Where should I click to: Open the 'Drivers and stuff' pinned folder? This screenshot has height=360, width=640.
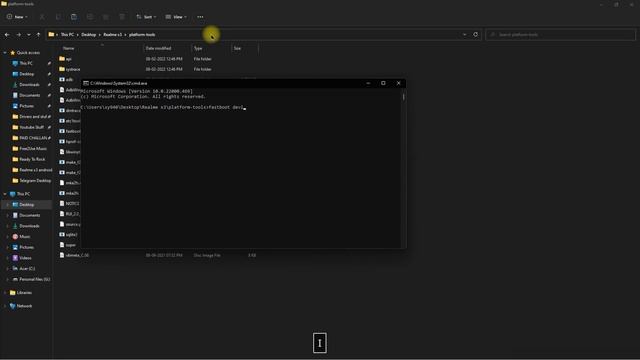click(33, 116)
